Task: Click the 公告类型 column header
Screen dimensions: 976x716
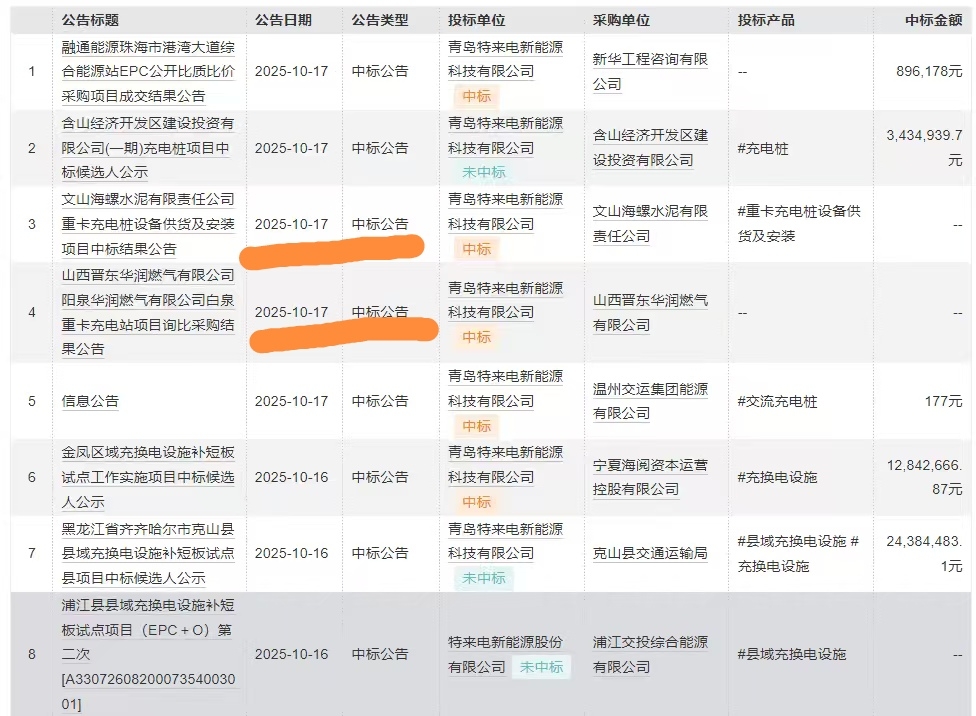Action: click(x=380, y=20)
